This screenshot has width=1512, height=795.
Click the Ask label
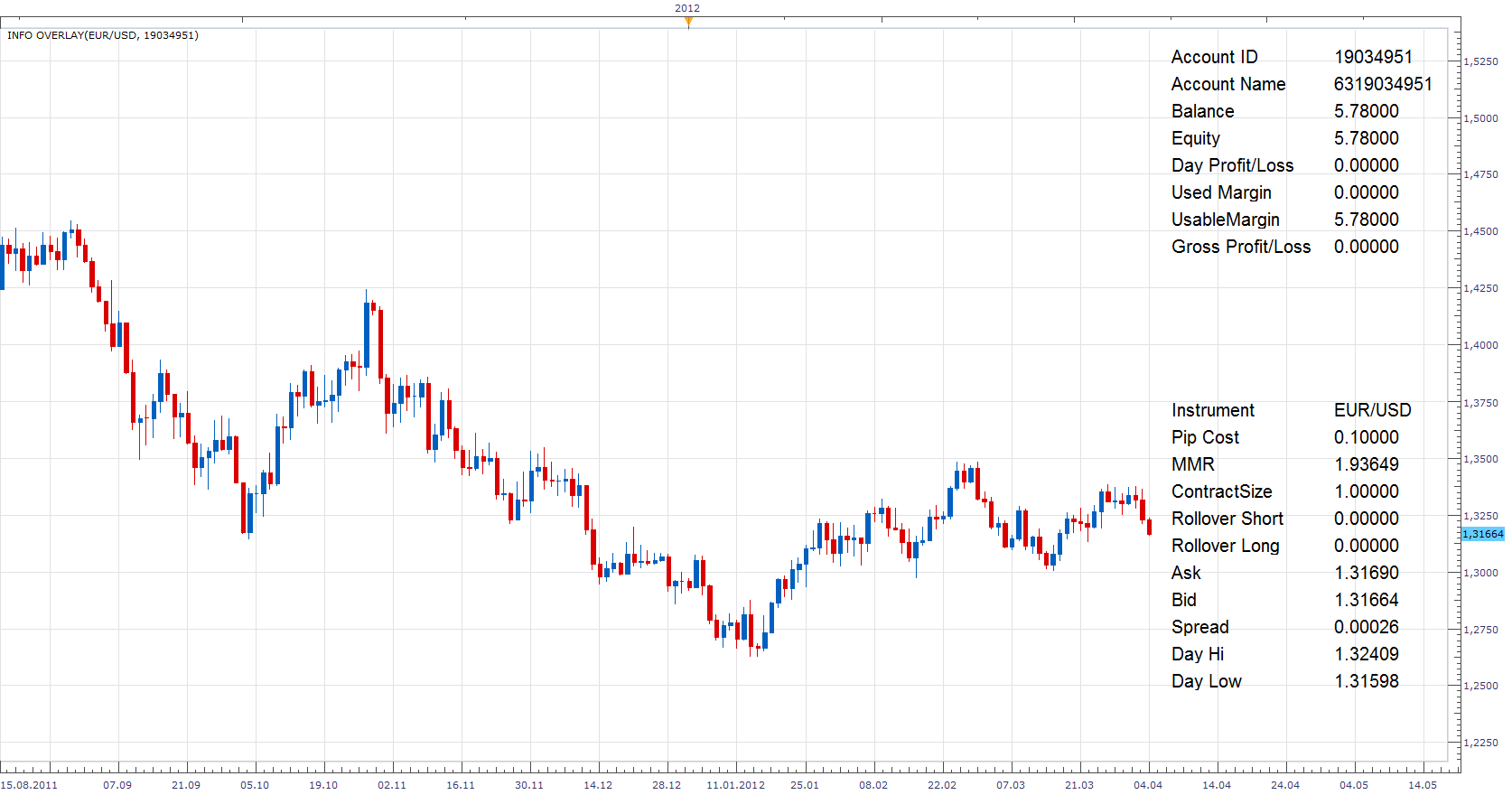pos(1186,573)
